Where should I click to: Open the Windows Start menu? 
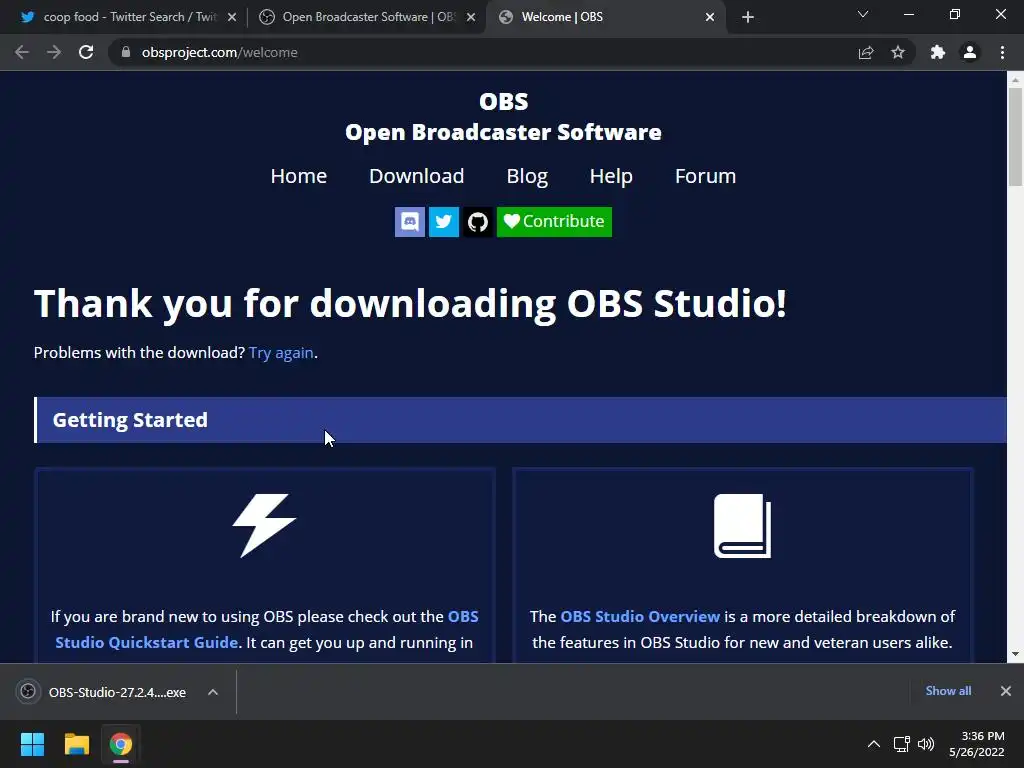tap(32, 744)
